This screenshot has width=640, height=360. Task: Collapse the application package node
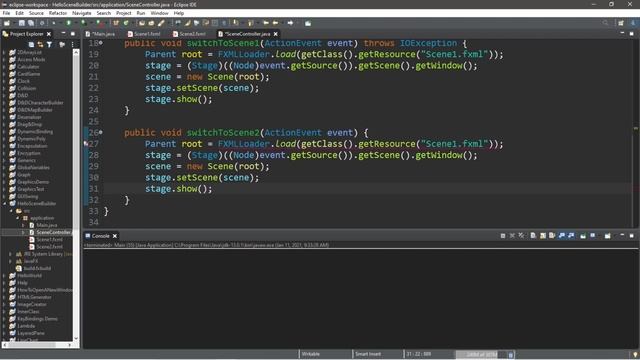18,218
